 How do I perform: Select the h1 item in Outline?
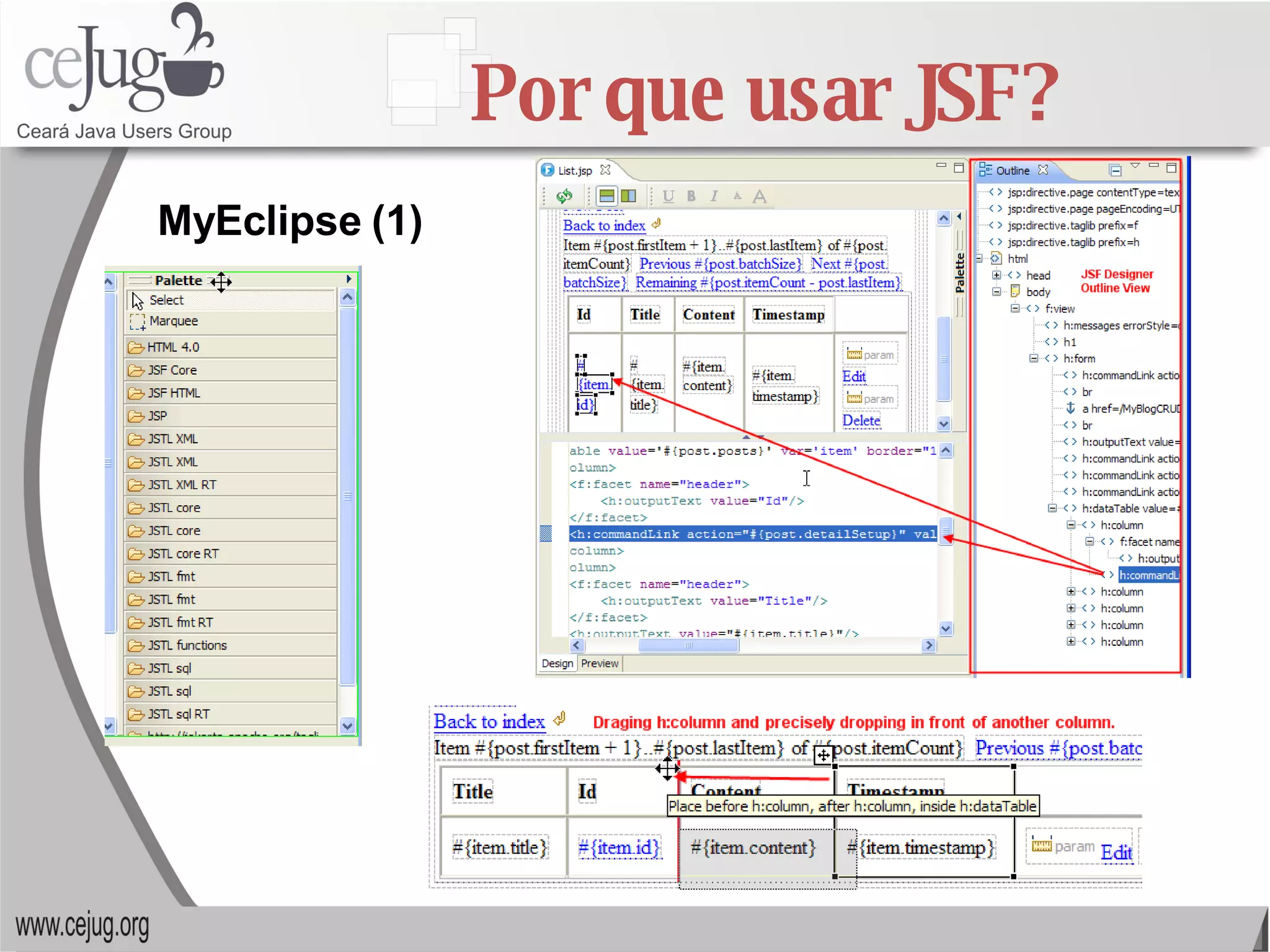pyautogui.click(x=1070, y=342)
